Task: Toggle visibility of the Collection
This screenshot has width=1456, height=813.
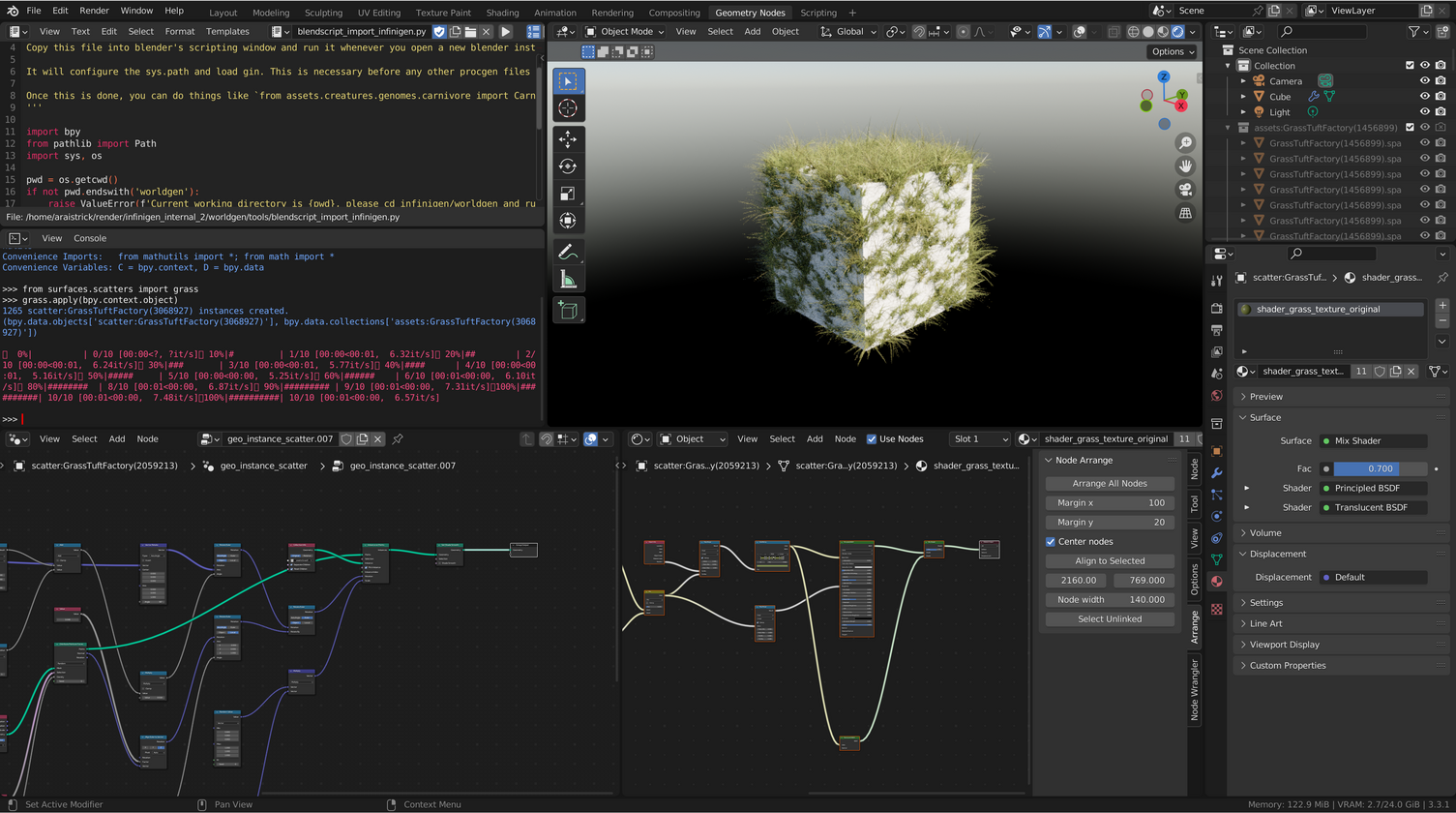Action: pos(1424,66)
